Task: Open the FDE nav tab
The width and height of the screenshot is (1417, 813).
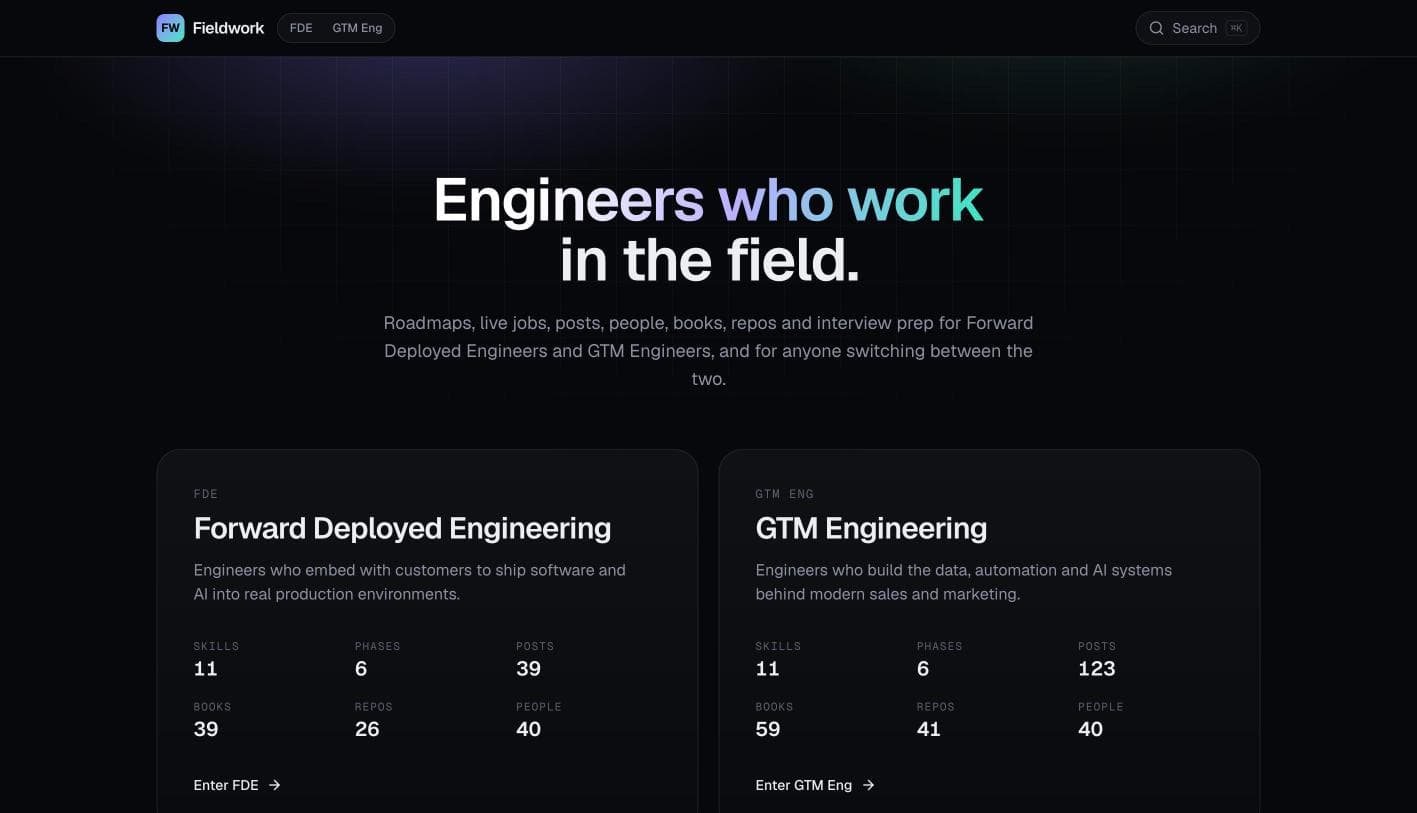Action: pyautogui.click(x=301, y=28)
